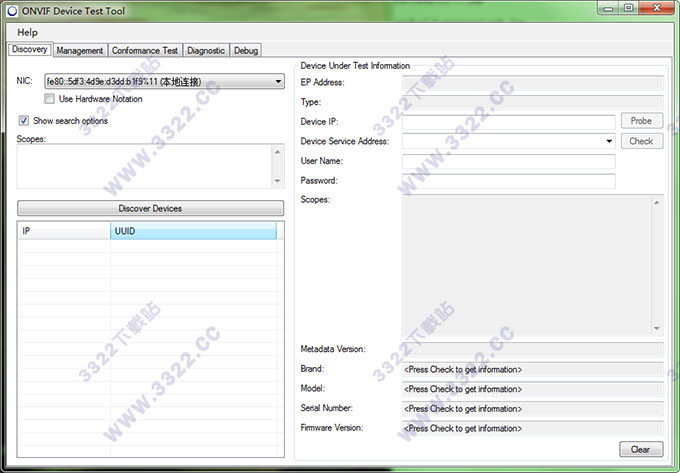Switch to the Discovery tab
Viewport: 680px width, 473px height.
click(x=29, y=49)
